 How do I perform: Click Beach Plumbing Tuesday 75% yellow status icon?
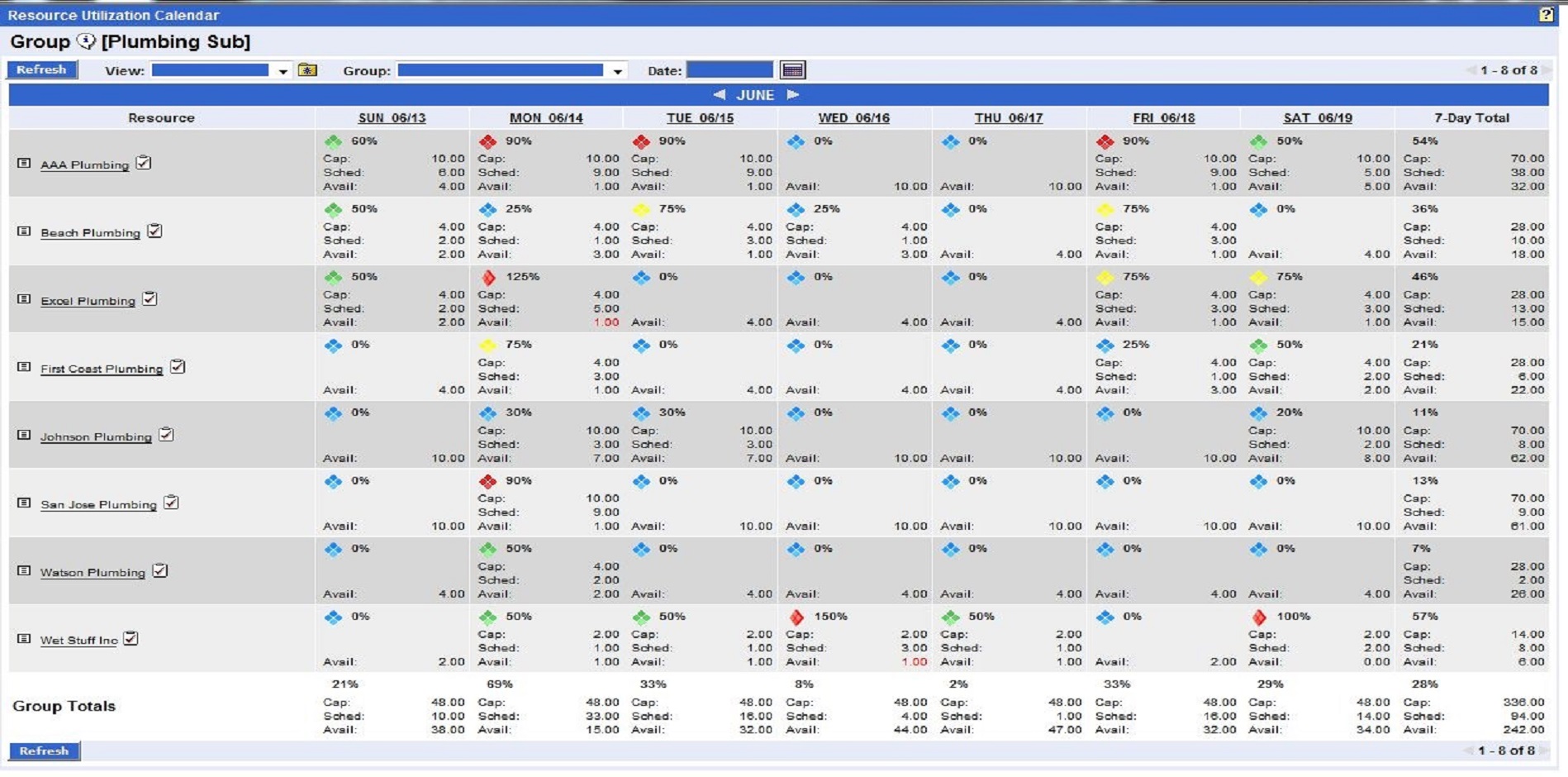click(x=641, y=209)
